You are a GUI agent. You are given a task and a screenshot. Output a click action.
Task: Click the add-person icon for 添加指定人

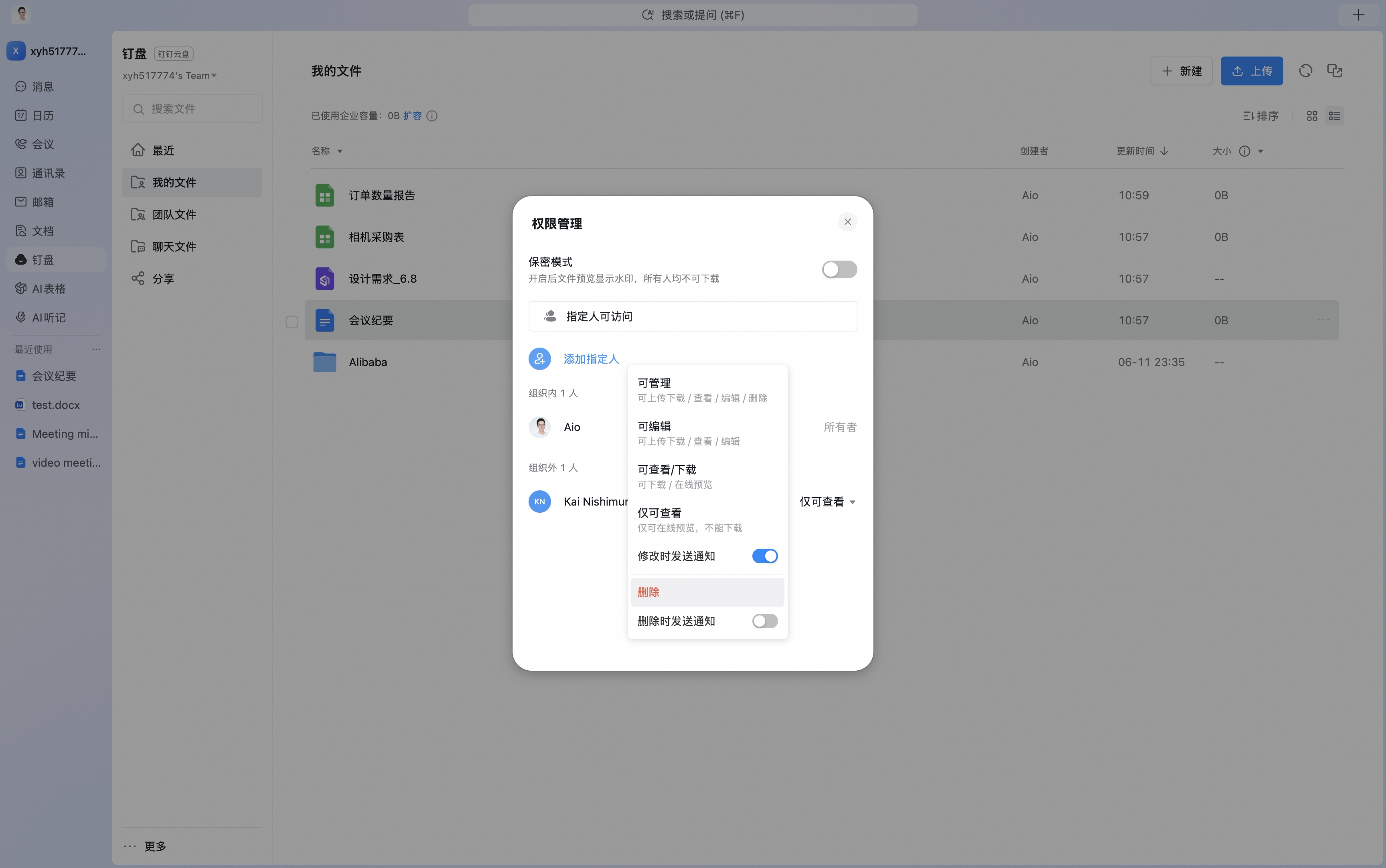(x=540, y=359)
